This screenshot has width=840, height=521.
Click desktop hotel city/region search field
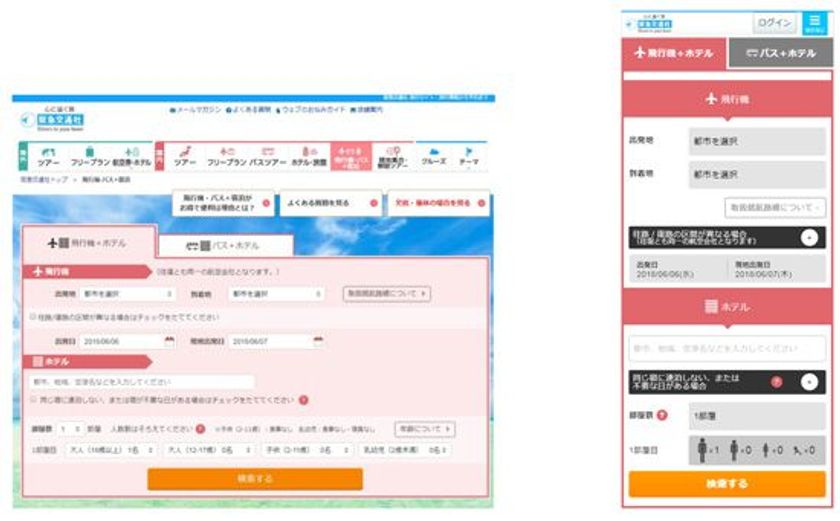142,382
